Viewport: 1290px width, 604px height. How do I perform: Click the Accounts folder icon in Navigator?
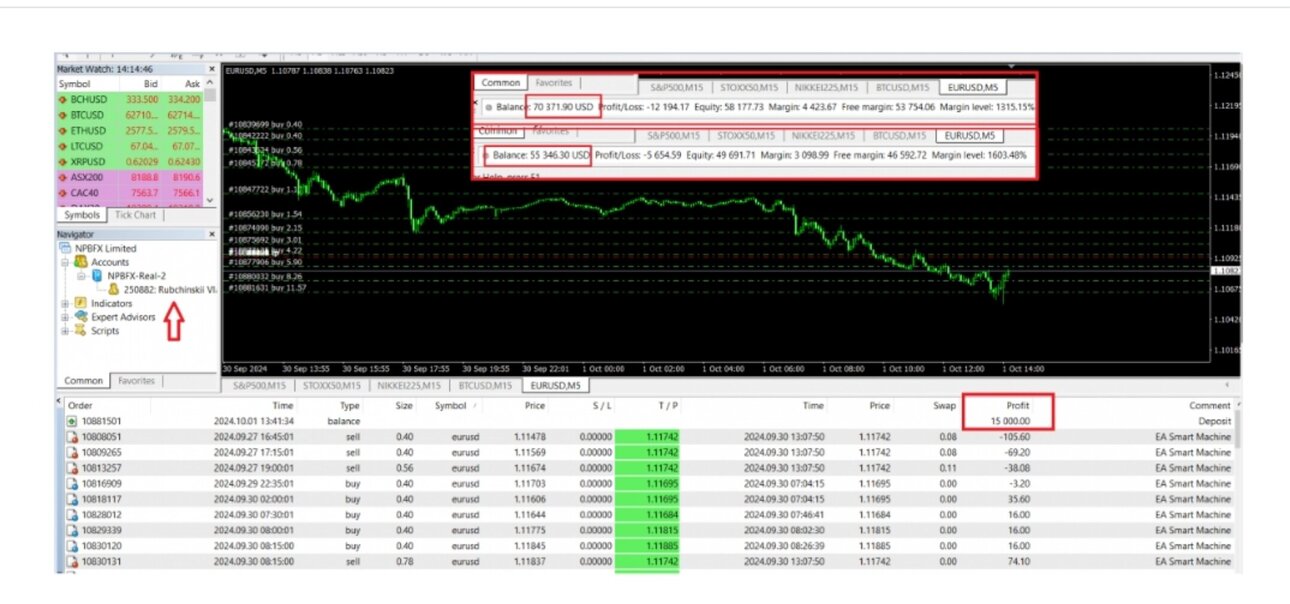(81, 262)
